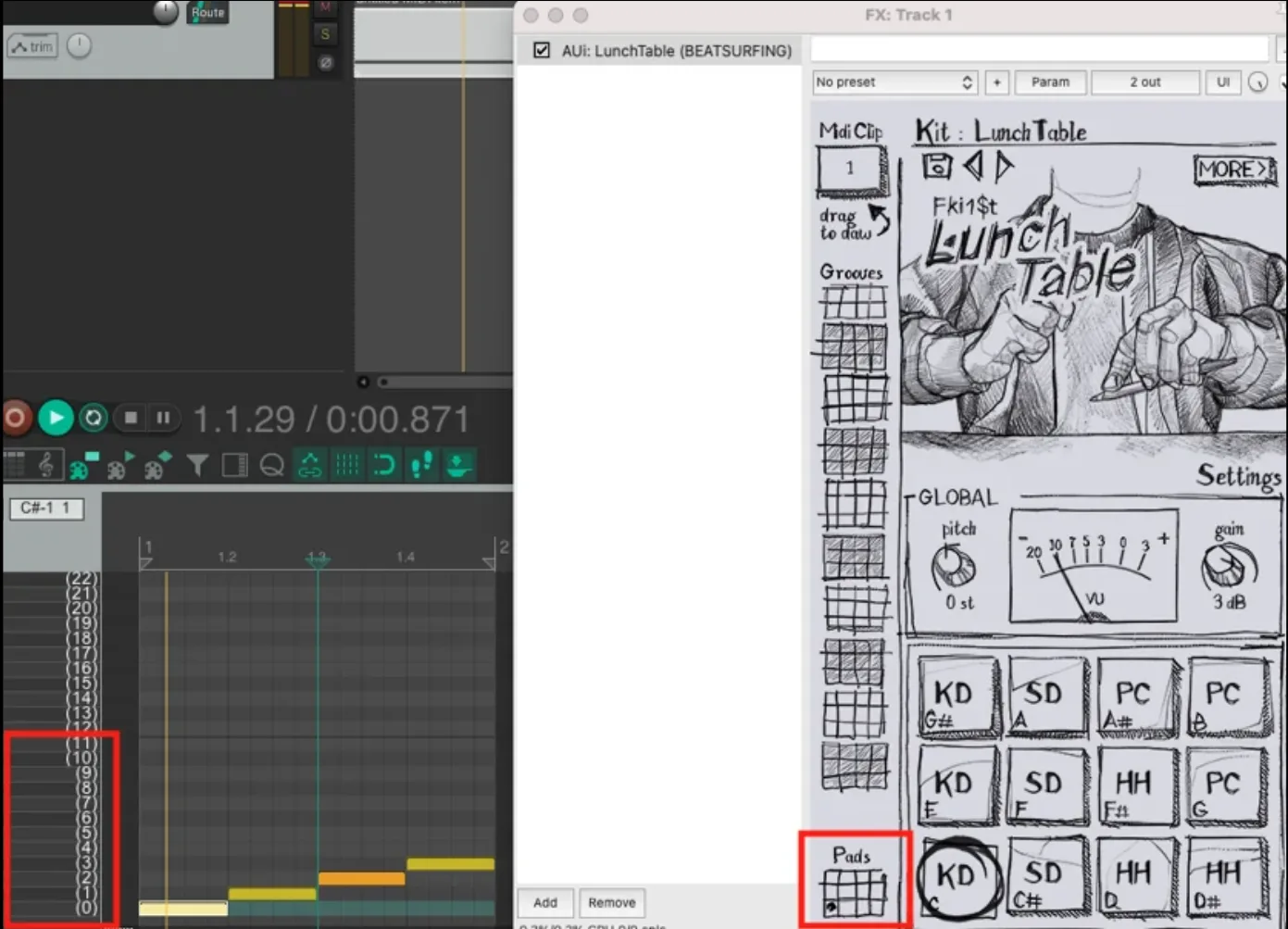
Task: Select the first Grooves pattern grid
Action: tap(853, 303)
